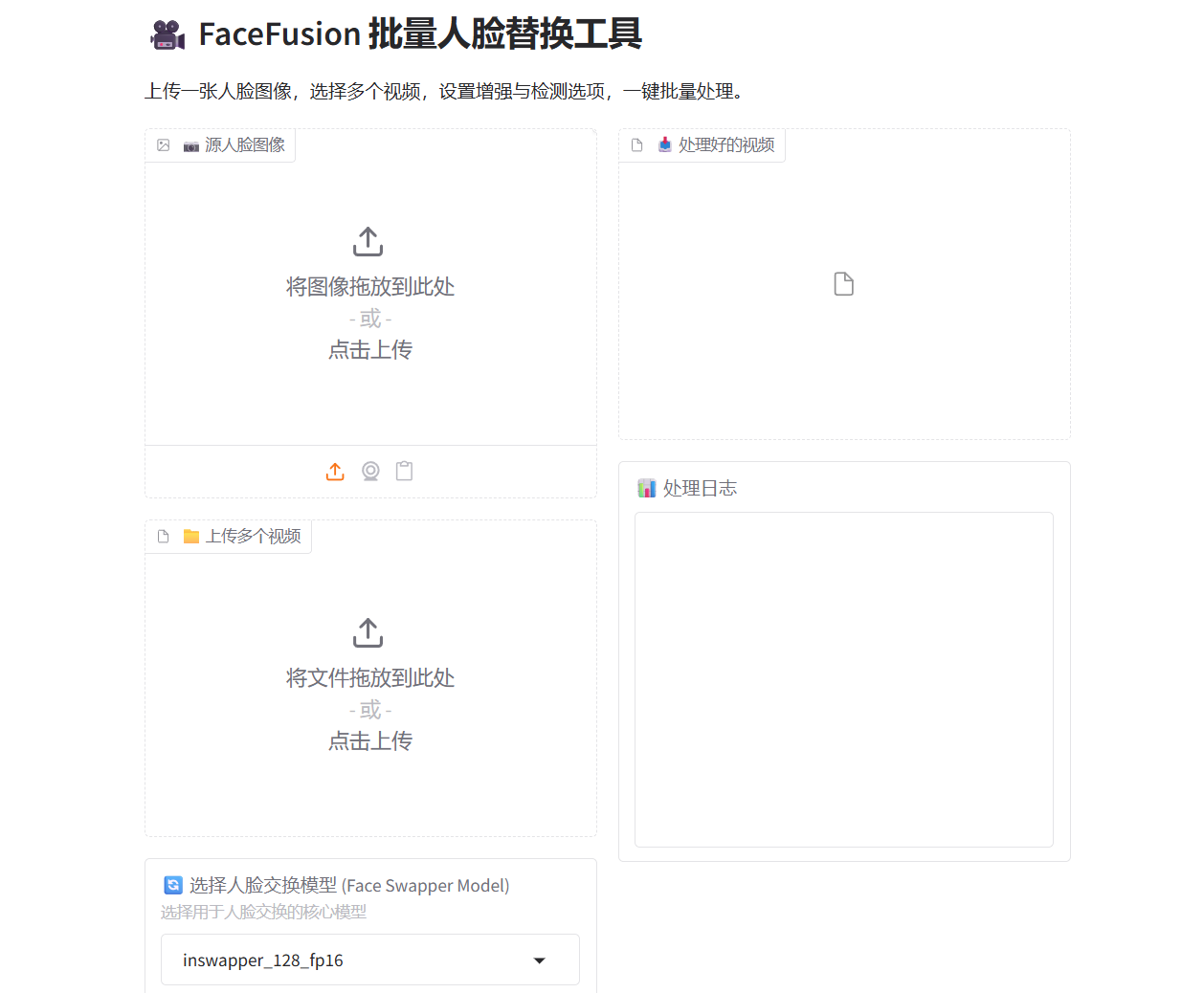The width and height of the screenshot is (1204, 993).
Task: Click file placeholder icon in processed videos panel
Action: [843, 284]
